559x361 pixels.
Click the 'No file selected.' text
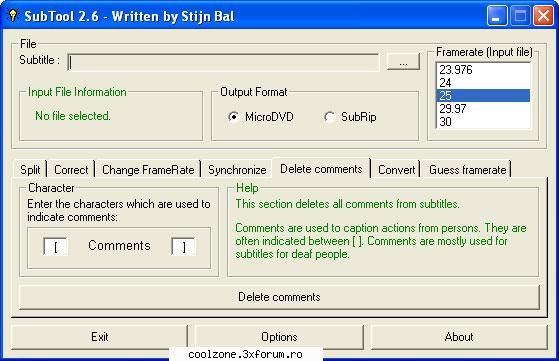[73, 116]
